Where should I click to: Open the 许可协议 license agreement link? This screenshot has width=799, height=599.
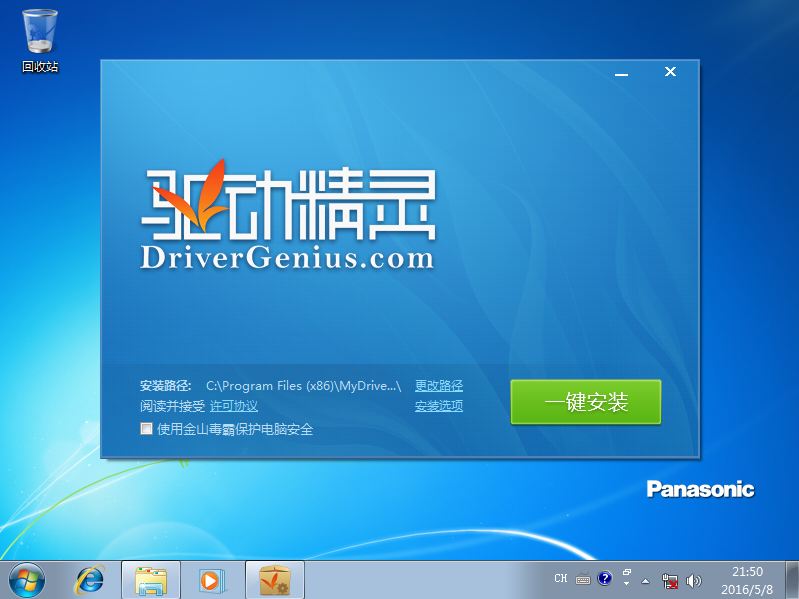[x=234, y=406]
